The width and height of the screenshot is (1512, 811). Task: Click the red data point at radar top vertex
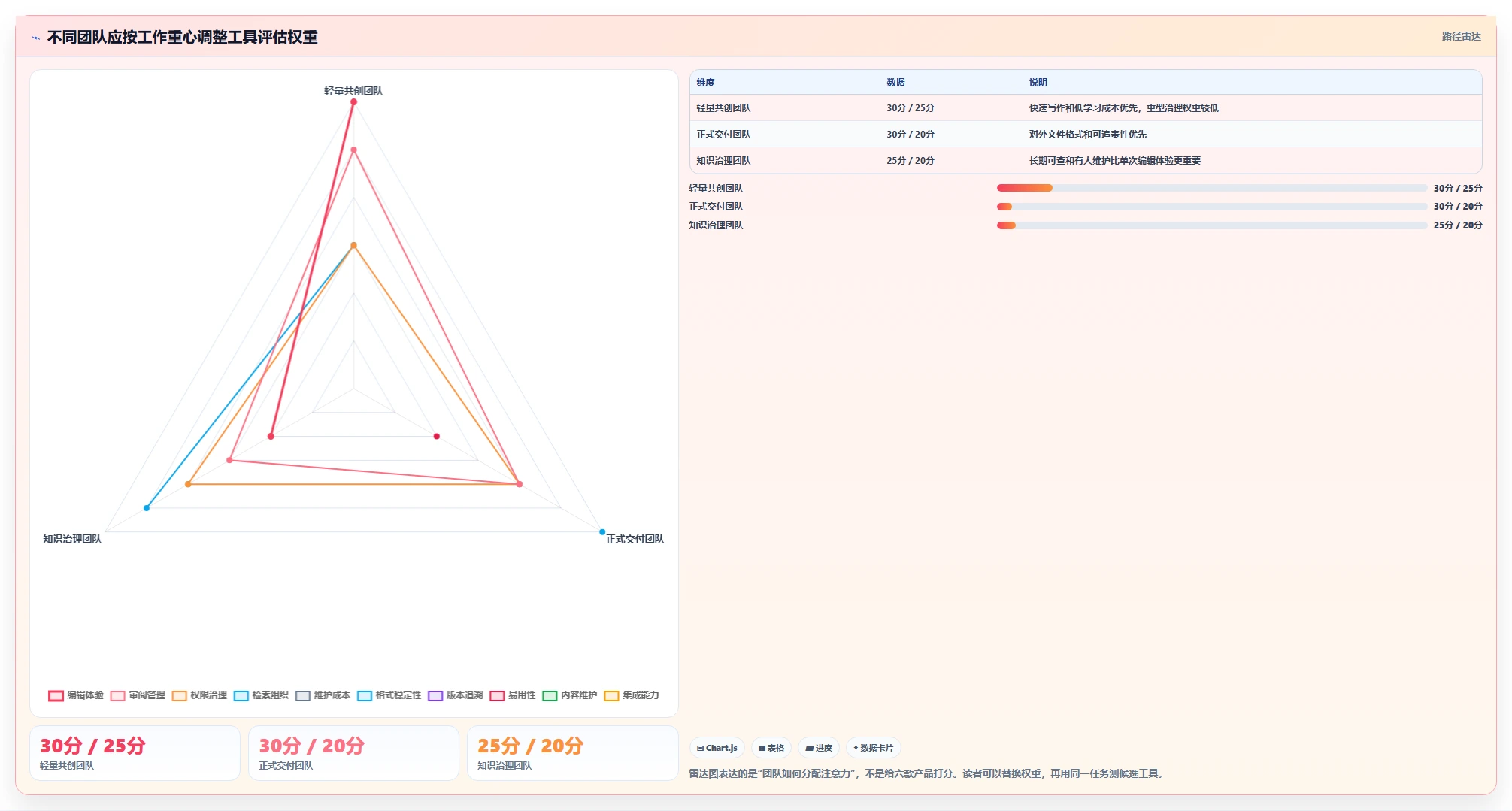pyautogui.click(x=353, y=102)
